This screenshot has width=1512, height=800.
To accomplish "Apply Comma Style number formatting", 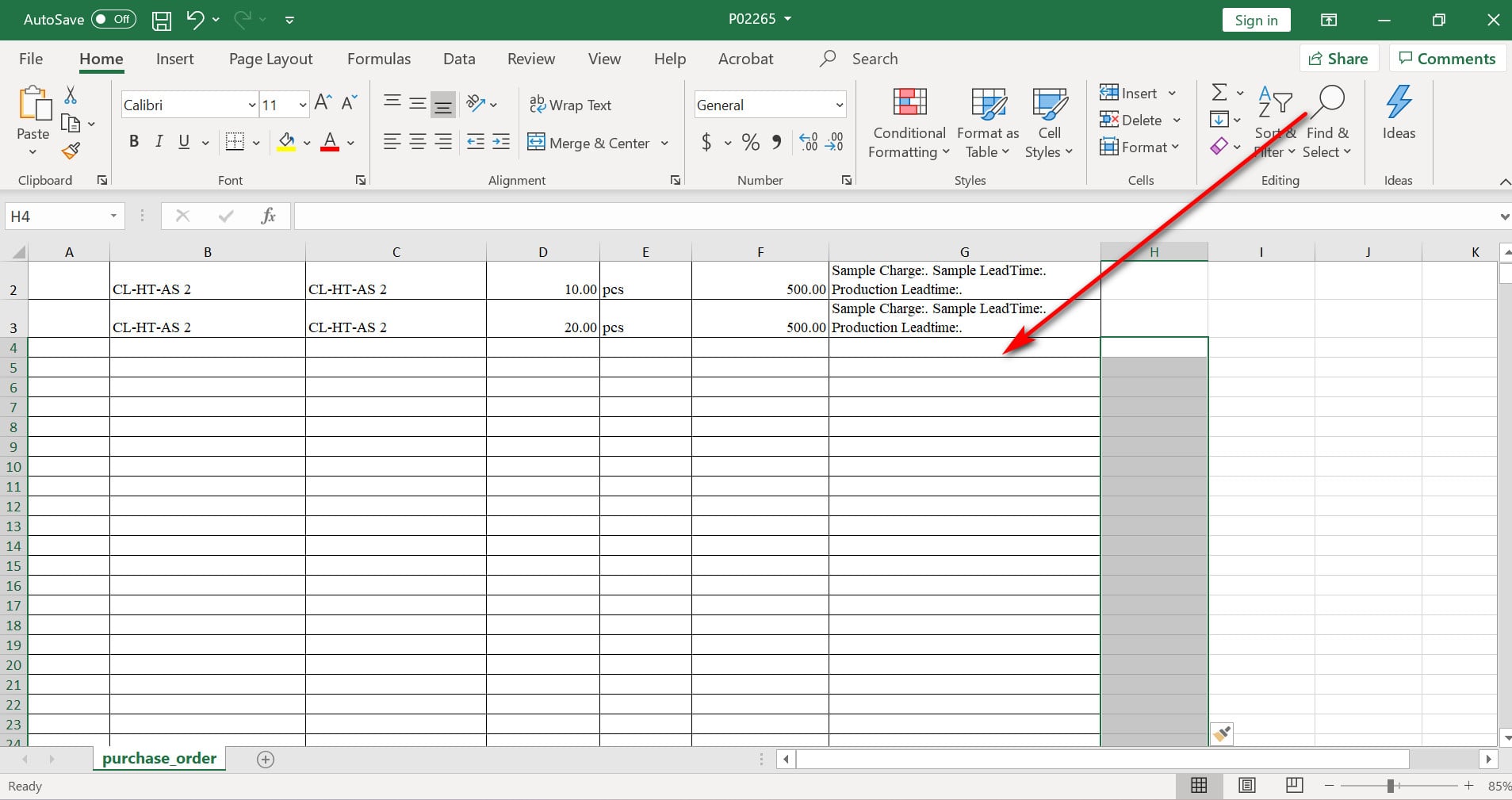I will point(775,143).
